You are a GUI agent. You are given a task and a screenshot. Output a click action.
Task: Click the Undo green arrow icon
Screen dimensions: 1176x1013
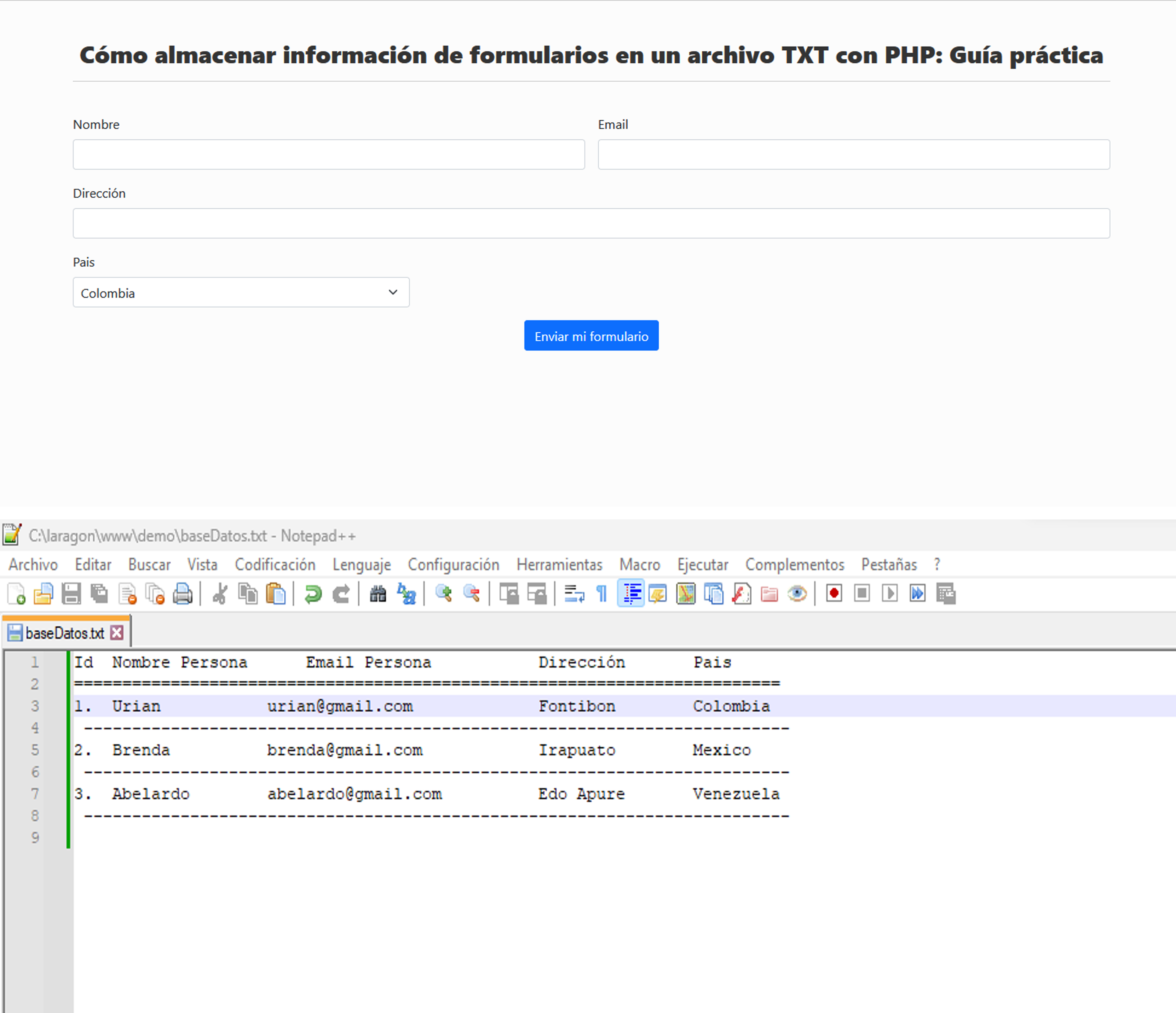point(313,594)
